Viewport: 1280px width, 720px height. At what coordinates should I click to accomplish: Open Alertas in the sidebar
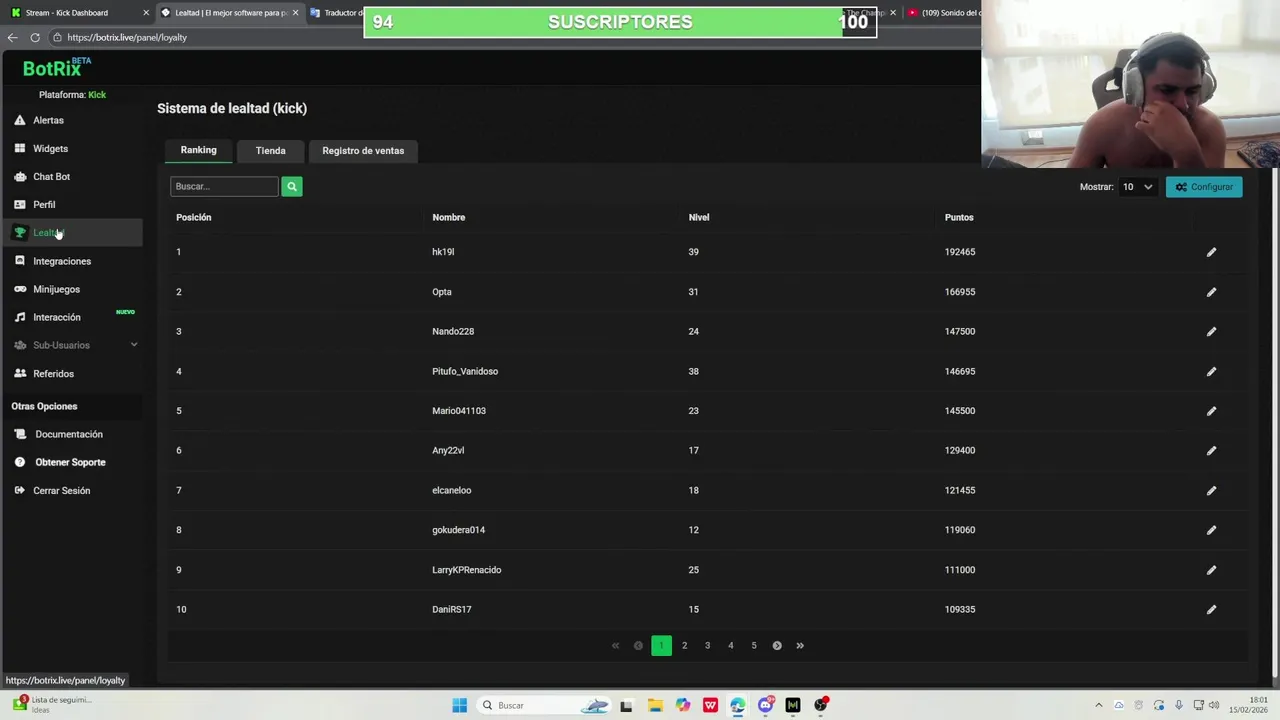tap(48, 120)
